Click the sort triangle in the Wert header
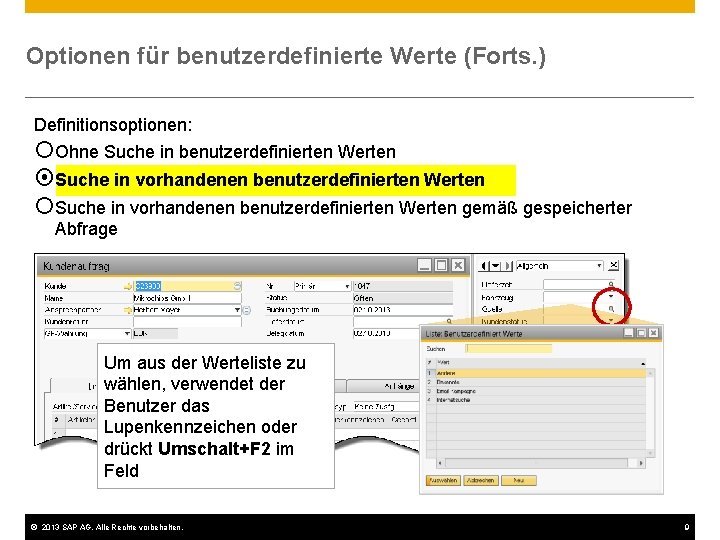Viewport: 720px width, 540px height. point(643,363)
